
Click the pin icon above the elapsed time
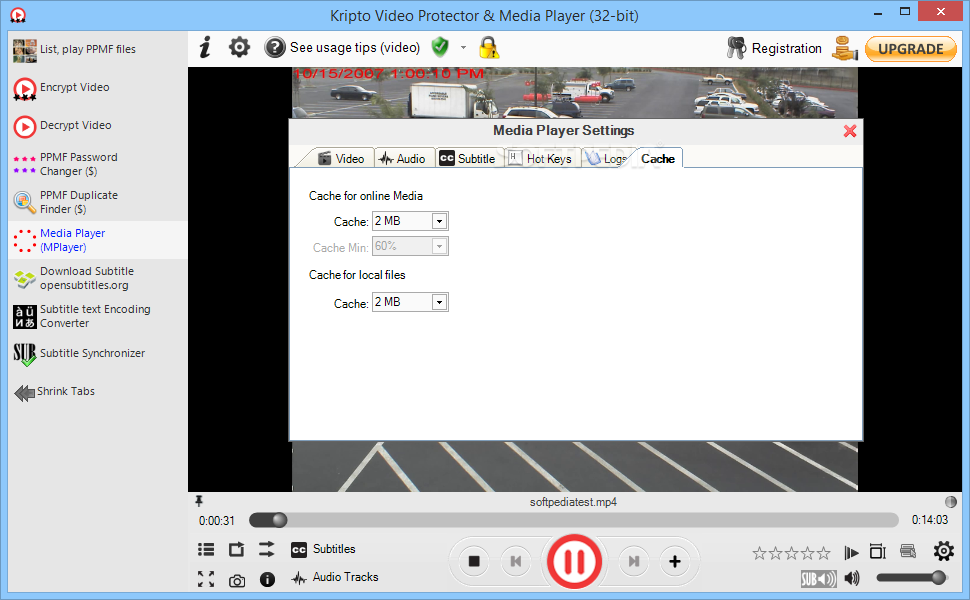pyautogui.click(x=199, y=501)
